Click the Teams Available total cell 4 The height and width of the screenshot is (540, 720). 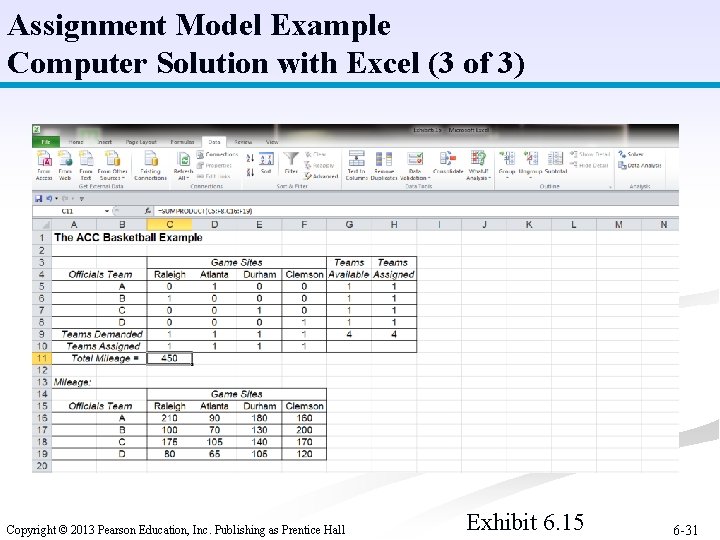(x=349, y=334)
